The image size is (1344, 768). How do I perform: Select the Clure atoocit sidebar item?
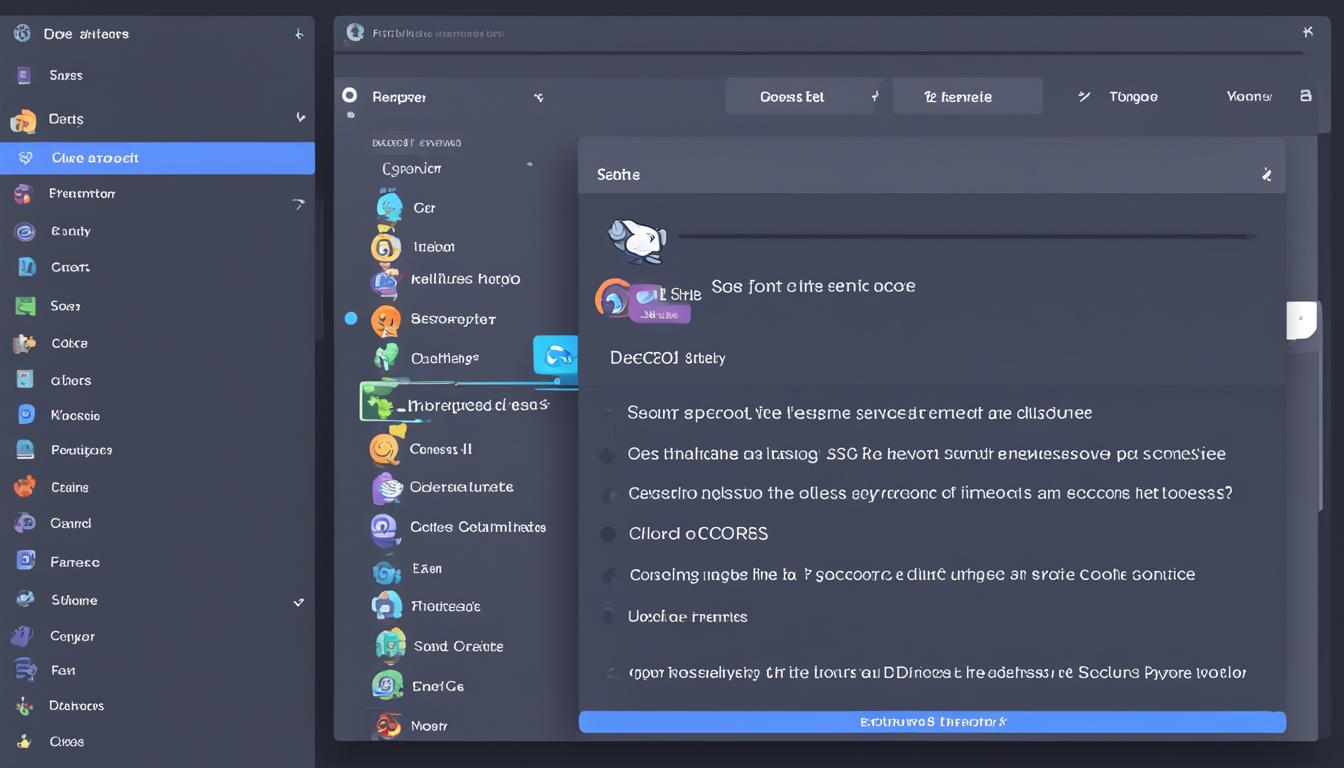tap(157, 158)
